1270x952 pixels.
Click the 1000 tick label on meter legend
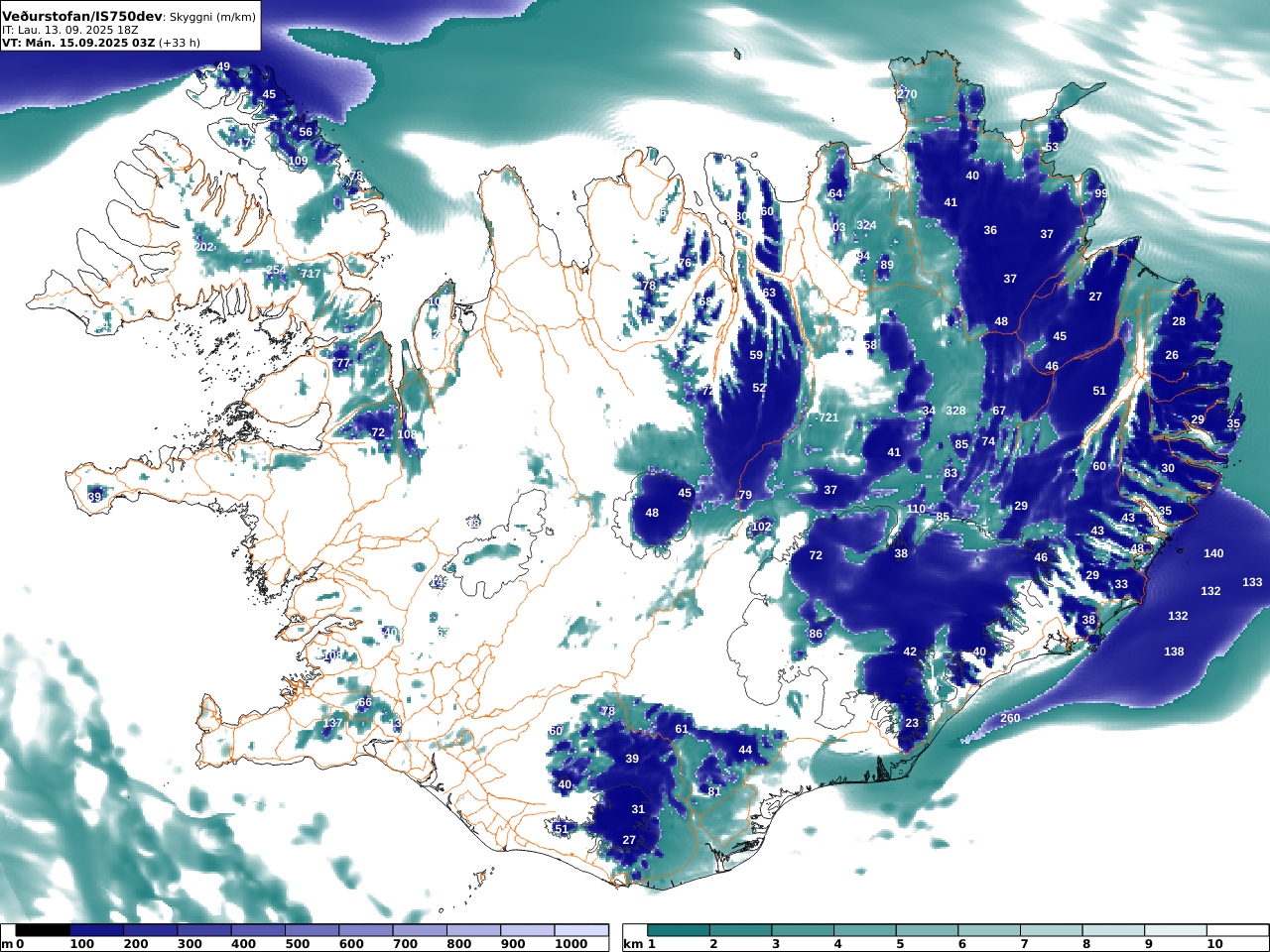(571, 944)
